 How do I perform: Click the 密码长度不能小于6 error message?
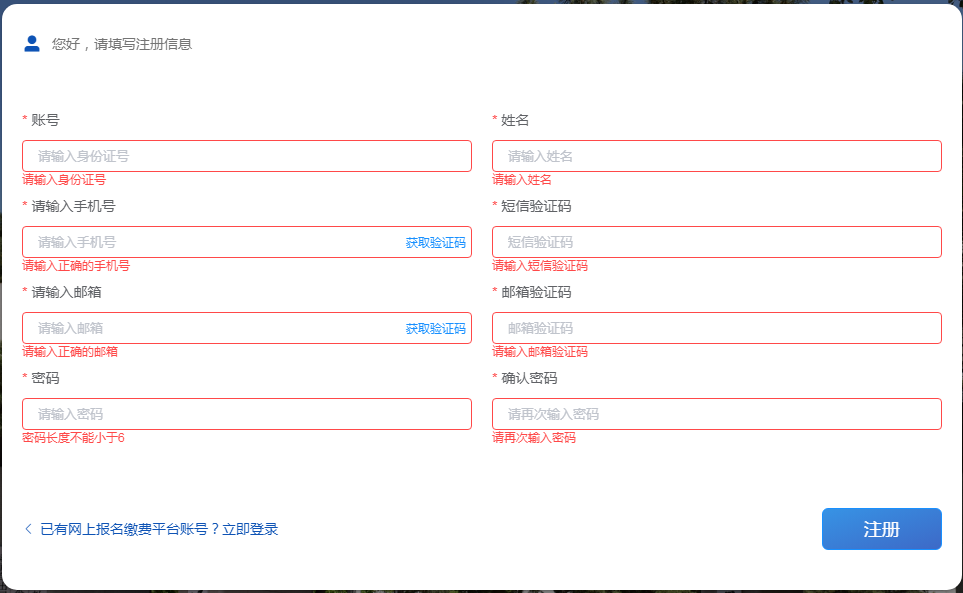[x=73, y=438]
